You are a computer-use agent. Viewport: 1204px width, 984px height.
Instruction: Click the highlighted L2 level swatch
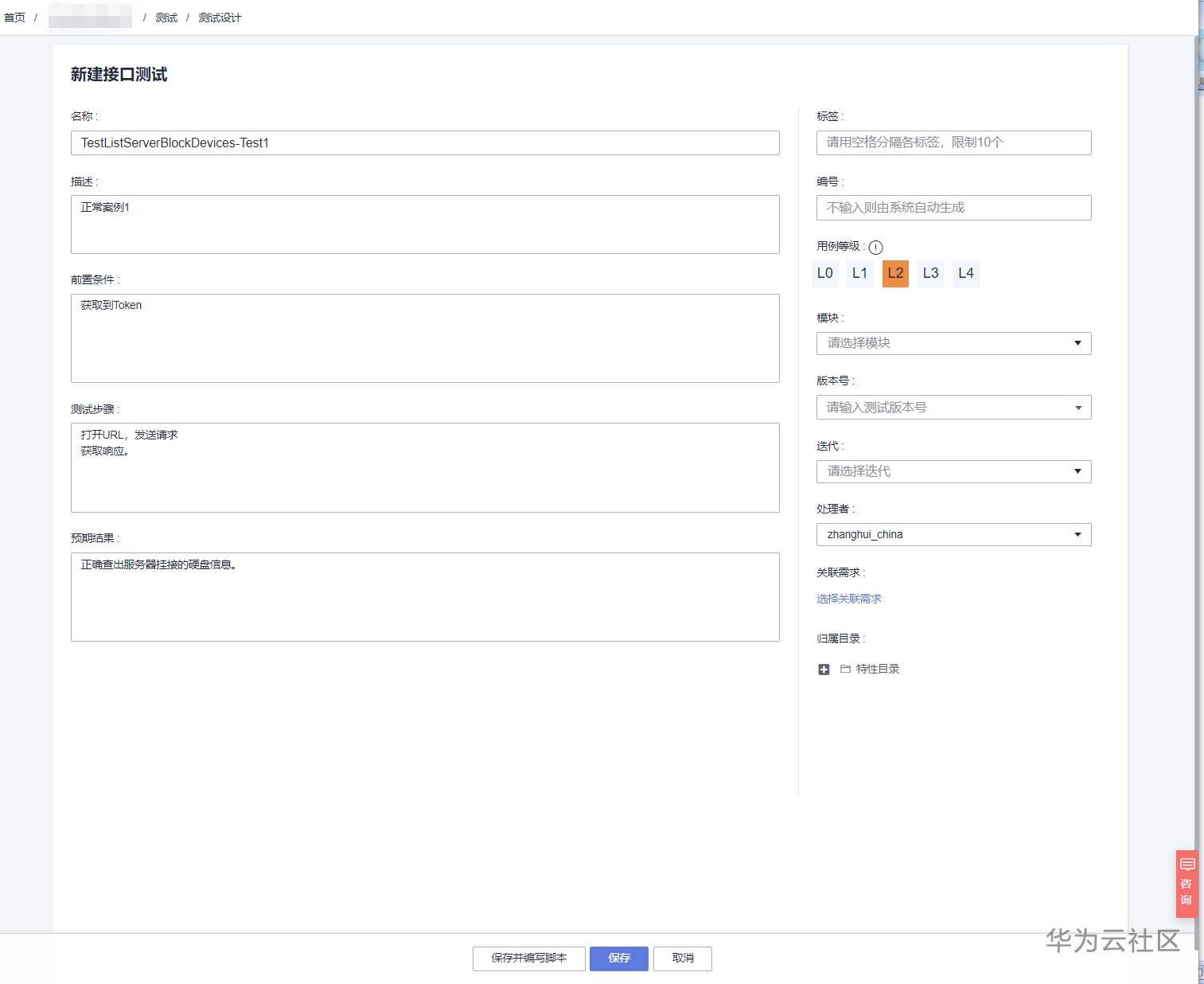(x=895, y=273)
